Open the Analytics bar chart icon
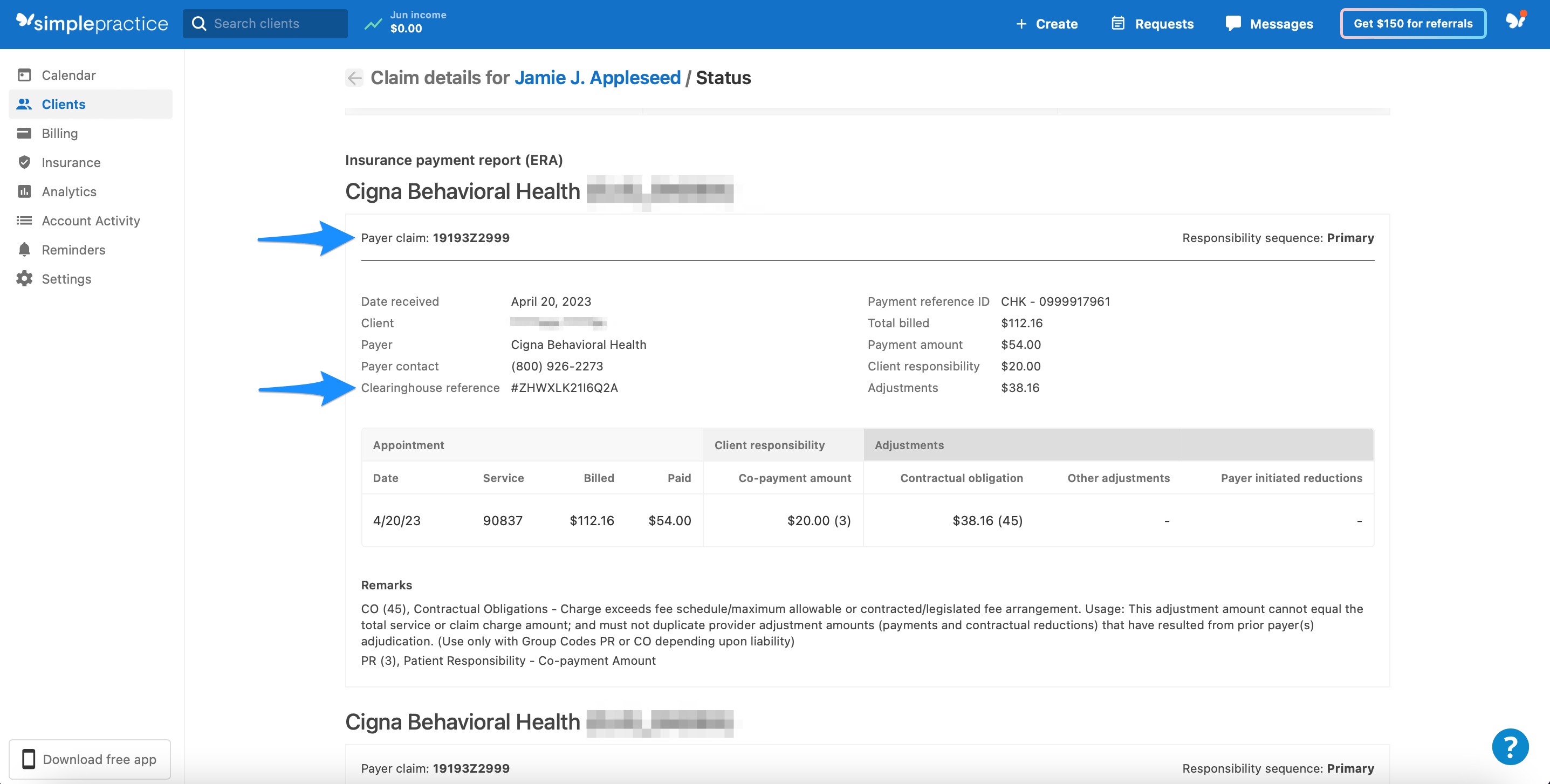Image resolution: width=1550 pixels, height=784 pixels. click(24, 191)
